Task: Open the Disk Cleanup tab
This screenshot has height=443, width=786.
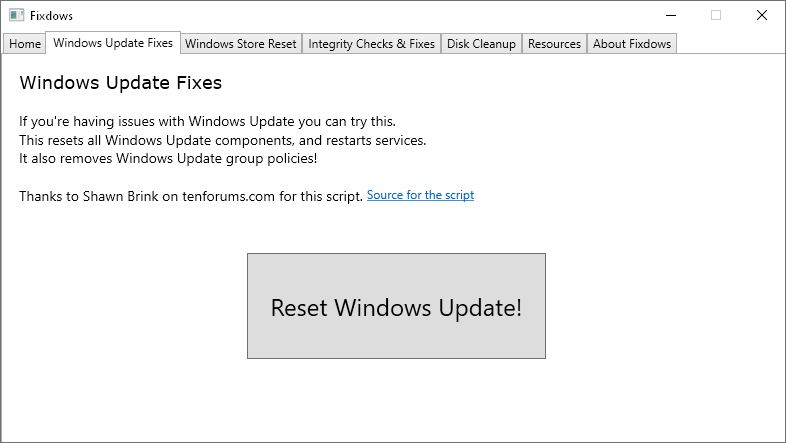Action: point(481,44)
